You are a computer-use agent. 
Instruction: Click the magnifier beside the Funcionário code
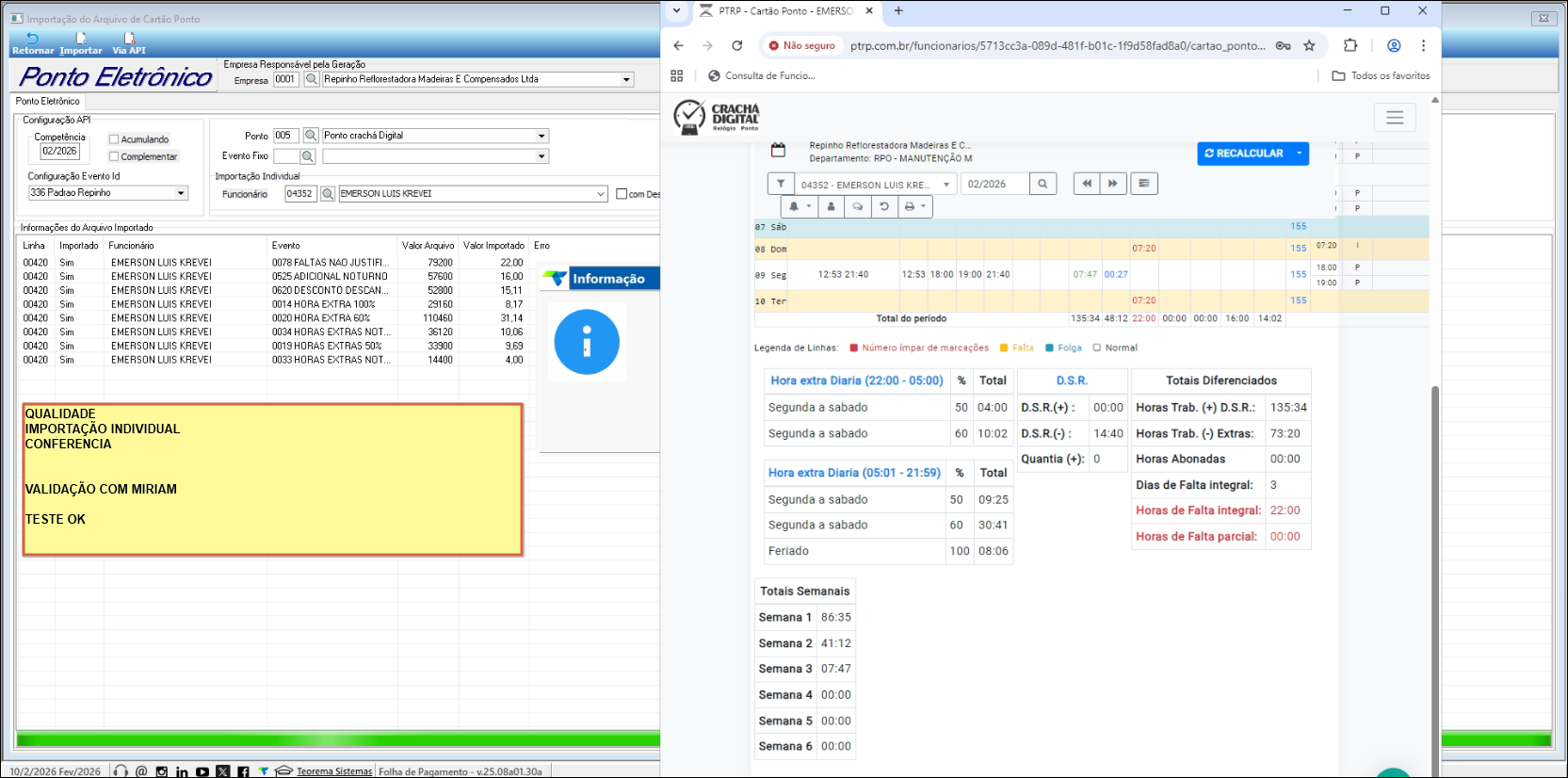328,194
